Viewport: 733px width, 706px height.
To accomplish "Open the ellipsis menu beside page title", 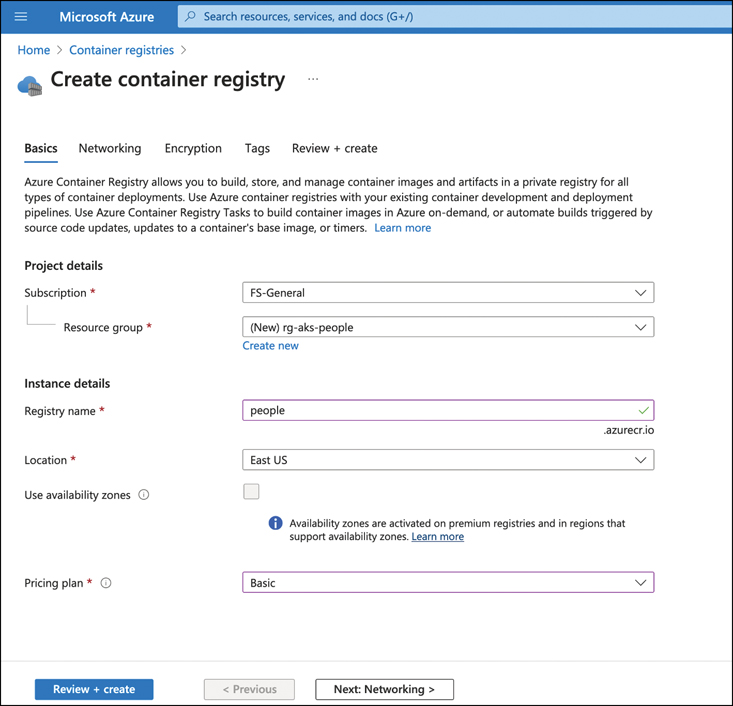I will click(313, 79).
